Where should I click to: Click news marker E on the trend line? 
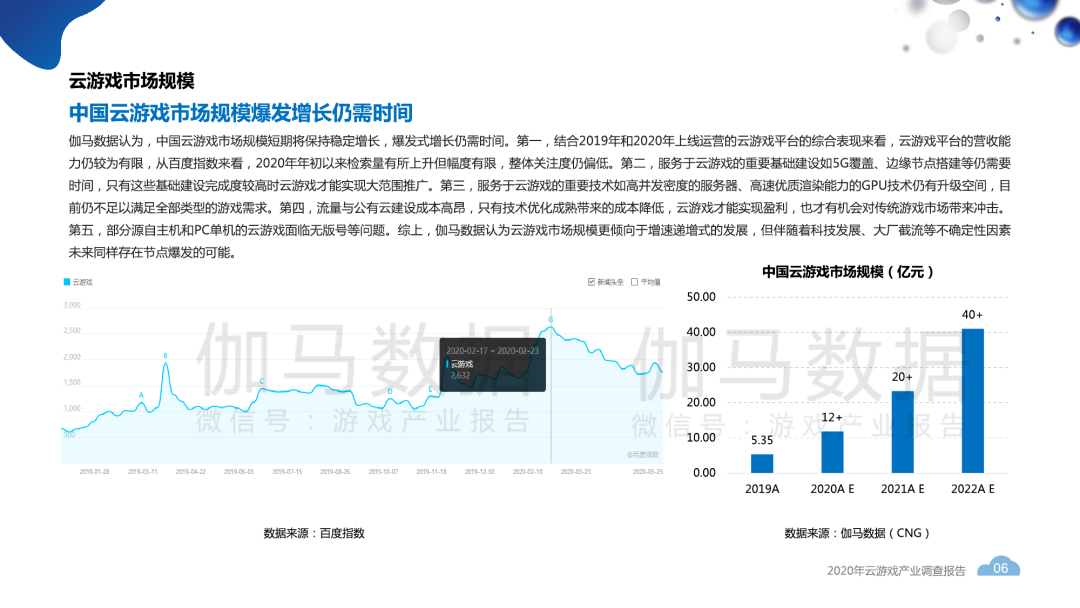click(430, 388)
